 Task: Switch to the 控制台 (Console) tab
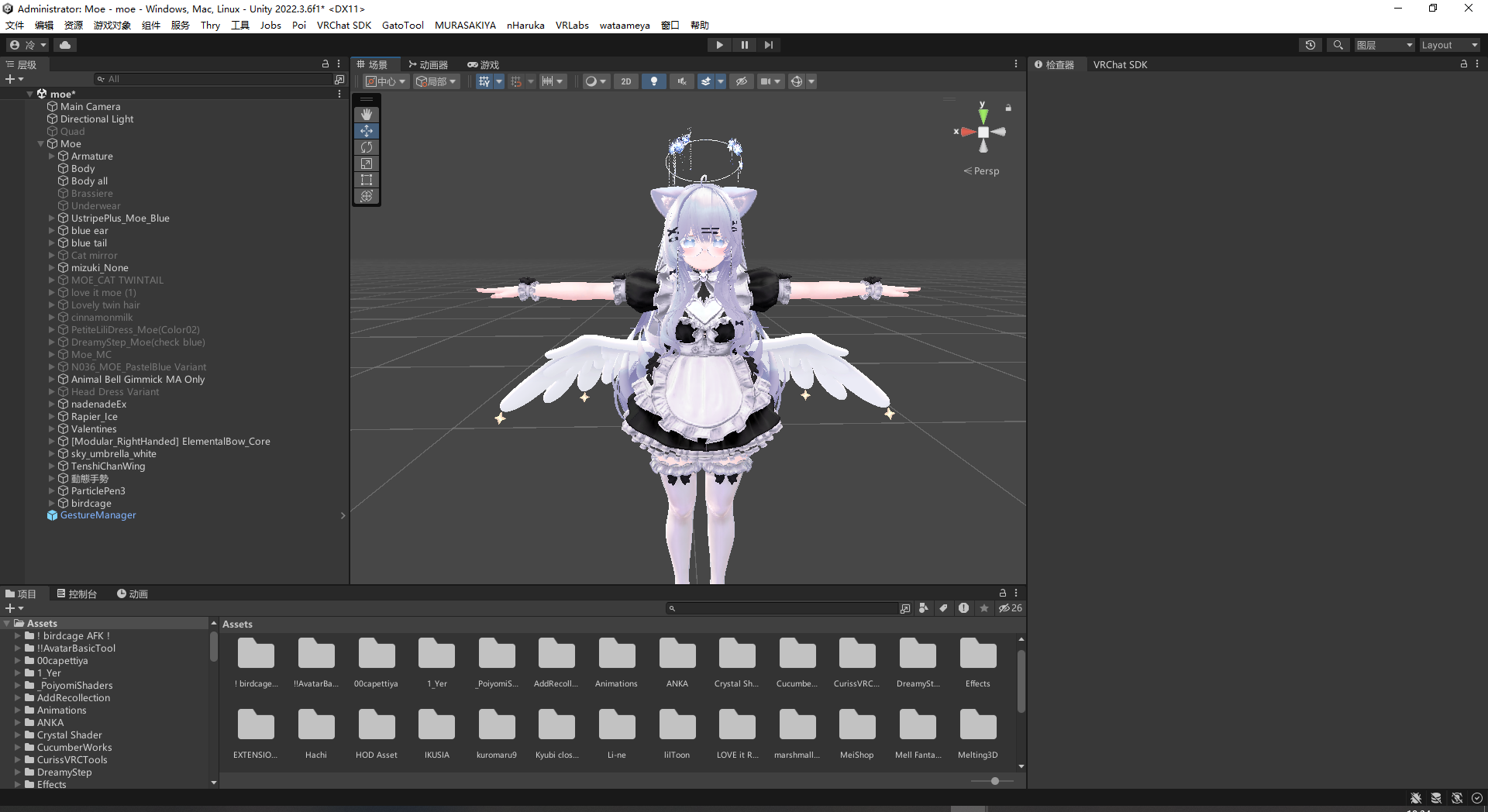pos(77,594)
